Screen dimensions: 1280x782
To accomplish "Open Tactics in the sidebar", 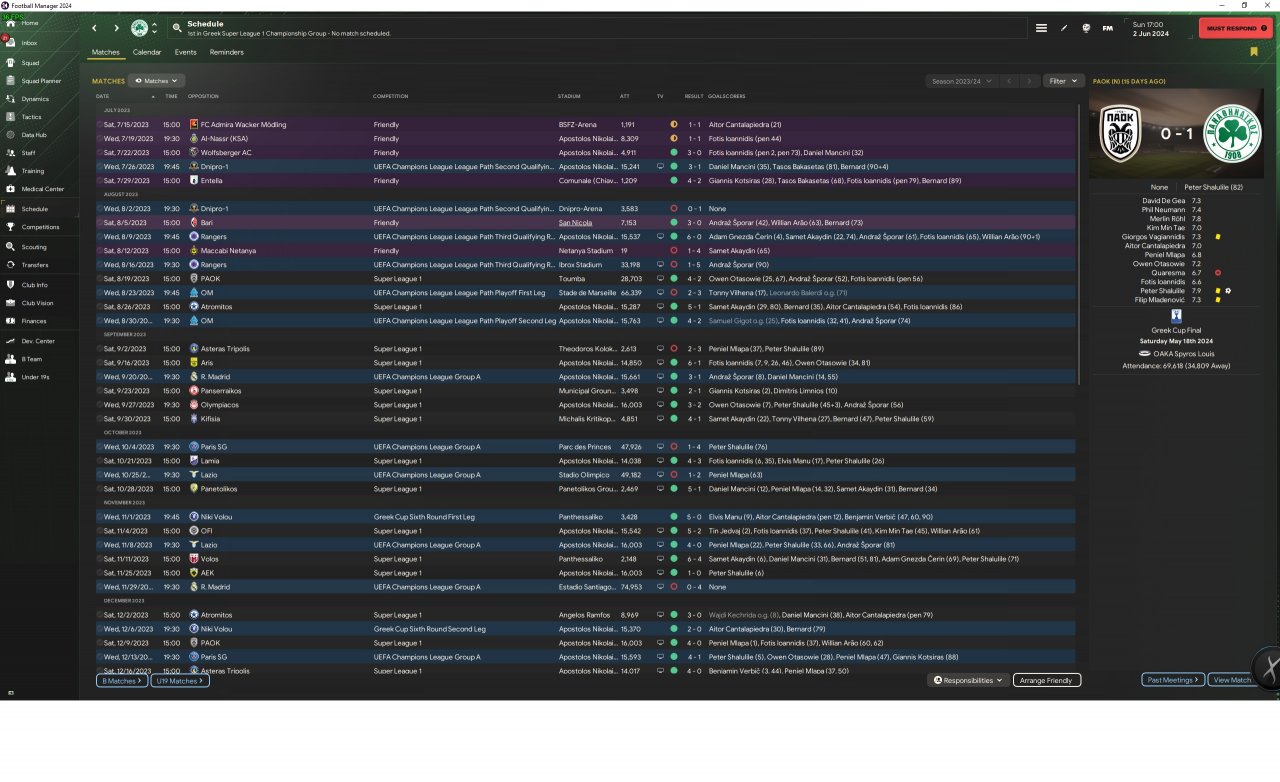I will click(40, 117).
